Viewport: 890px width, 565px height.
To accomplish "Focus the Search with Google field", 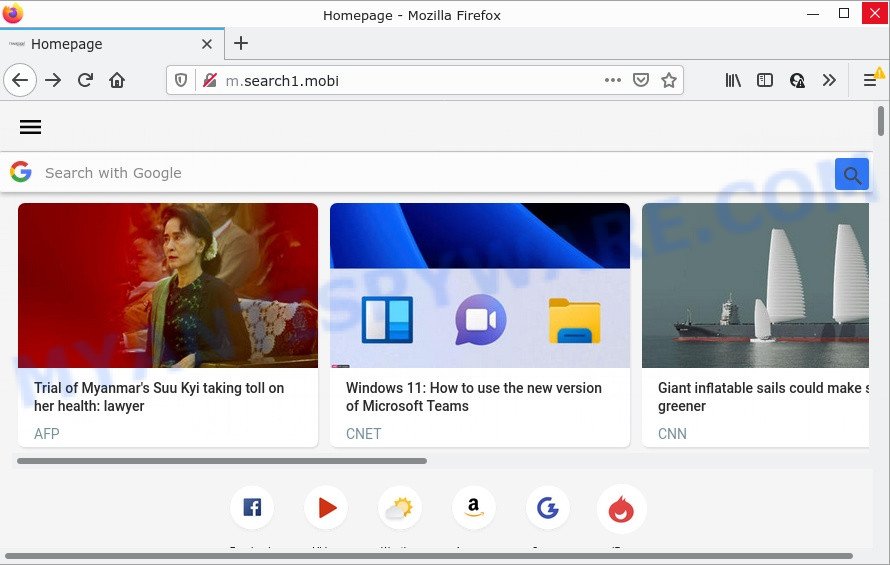I will tap(437, 173).
